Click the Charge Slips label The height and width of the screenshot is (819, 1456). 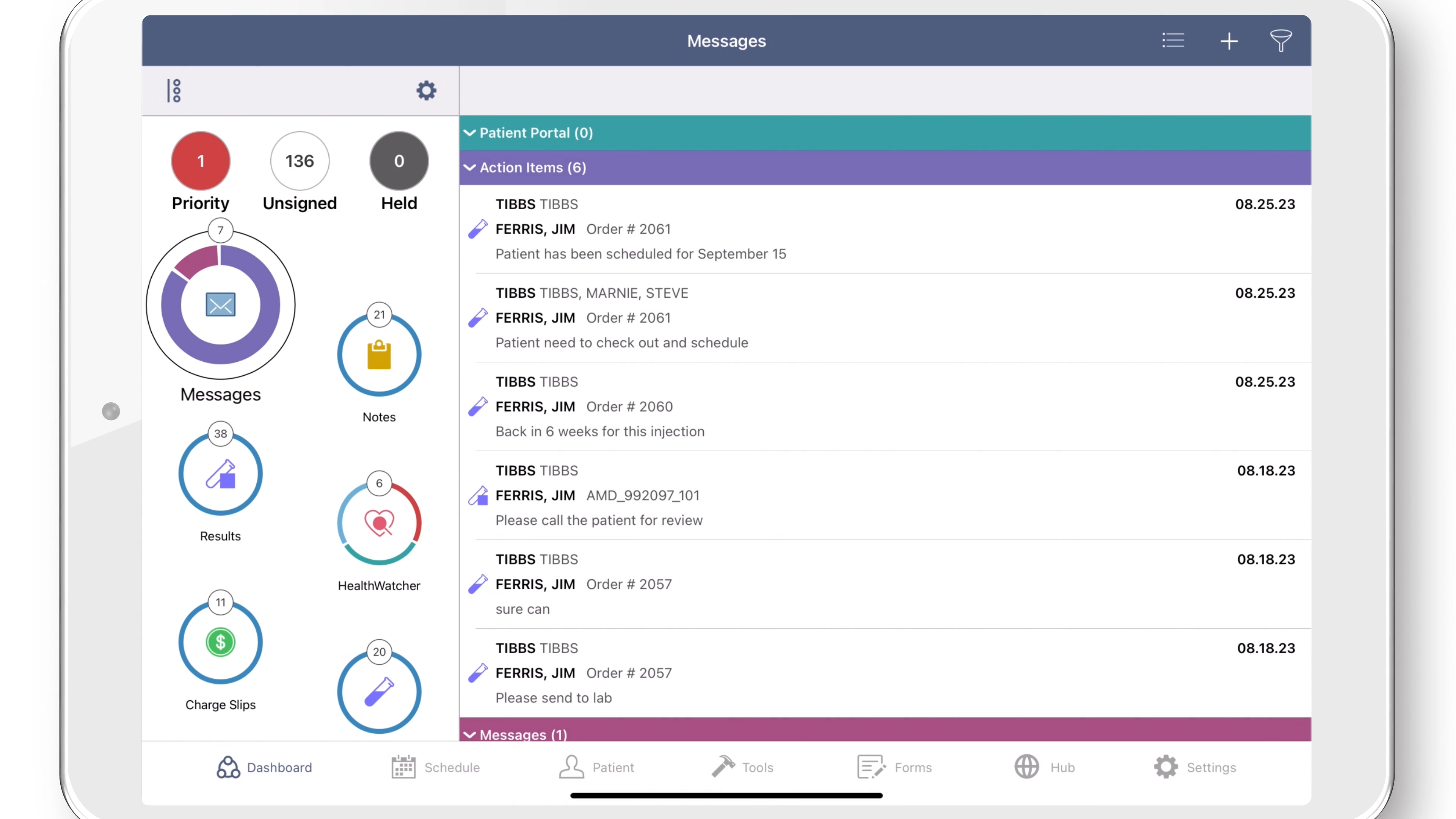click(220, 705)
